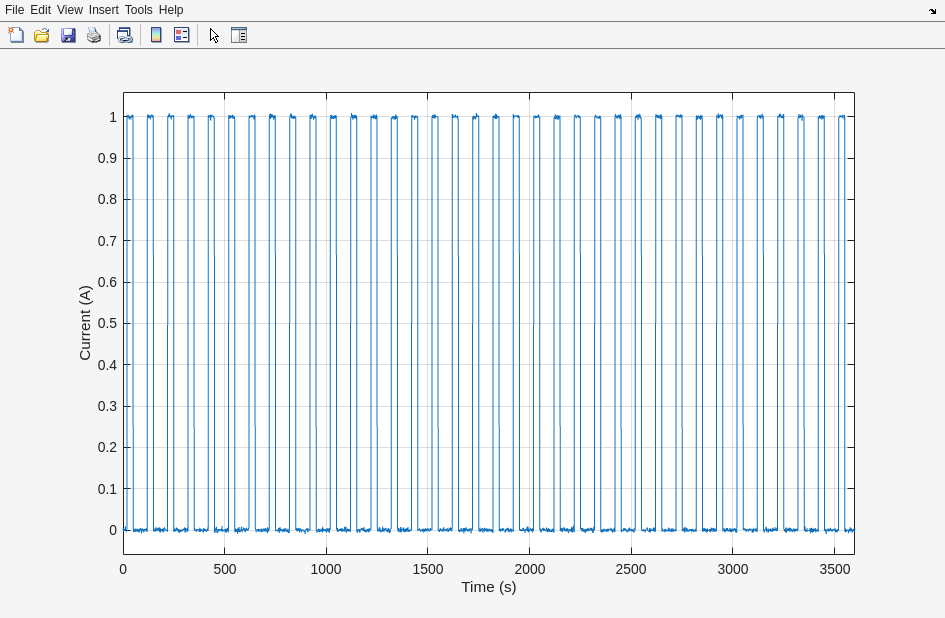The width and height of the screenshot is (945, 618).
Task: Open a file with the folder icon
Action: click(42, 35)
